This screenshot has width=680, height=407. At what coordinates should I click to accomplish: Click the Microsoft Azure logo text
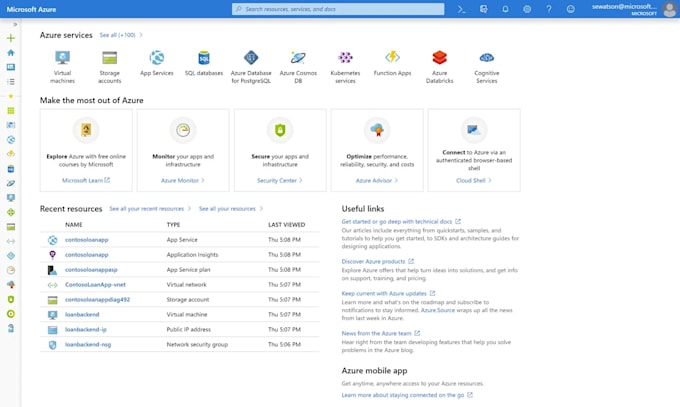[31, 9]
